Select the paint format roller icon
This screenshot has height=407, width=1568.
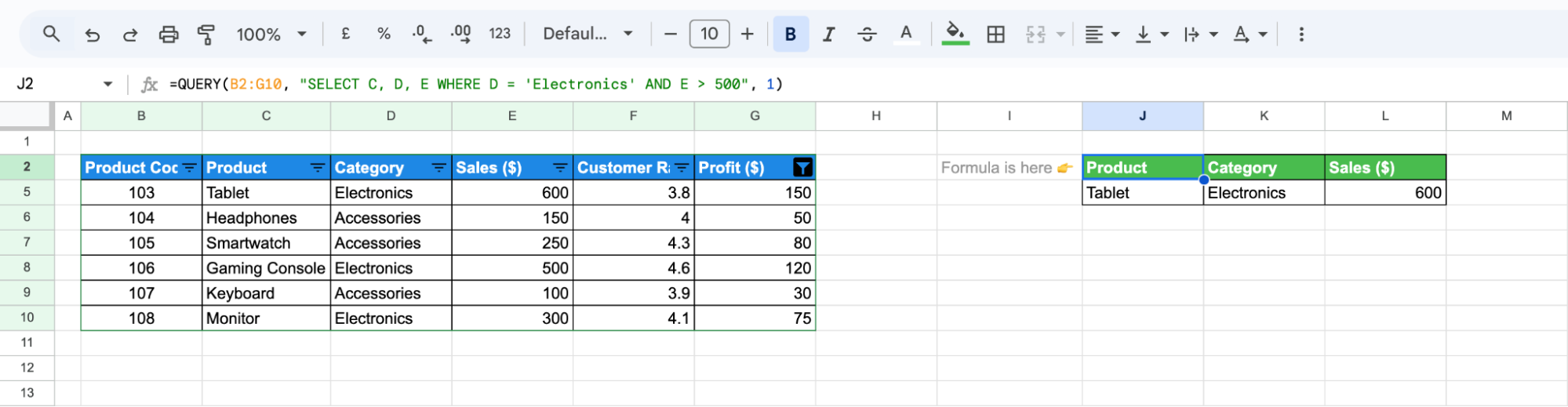click(206, 34)
